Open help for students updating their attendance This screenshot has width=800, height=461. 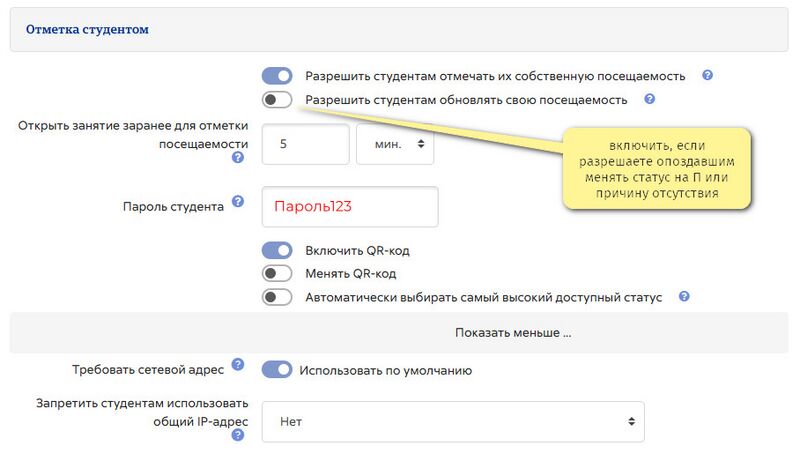tap(649, 99)
